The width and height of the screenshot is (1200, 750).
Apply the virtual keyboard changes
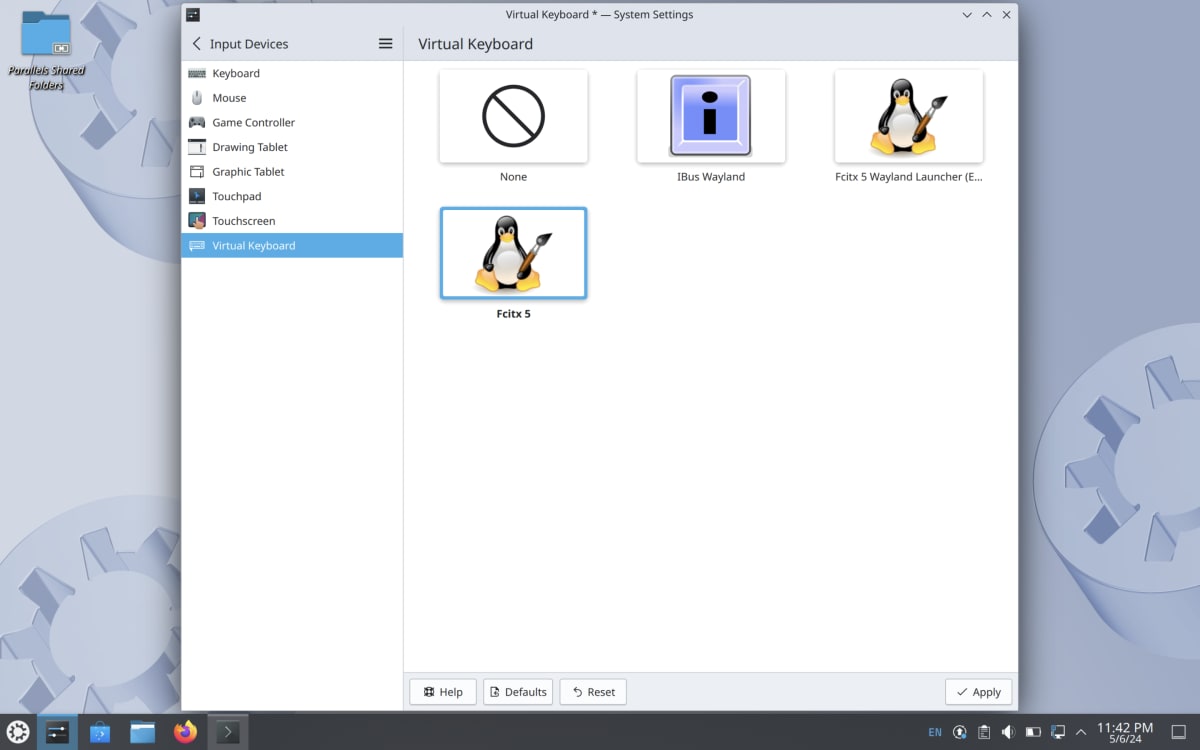tap(978, 692)
